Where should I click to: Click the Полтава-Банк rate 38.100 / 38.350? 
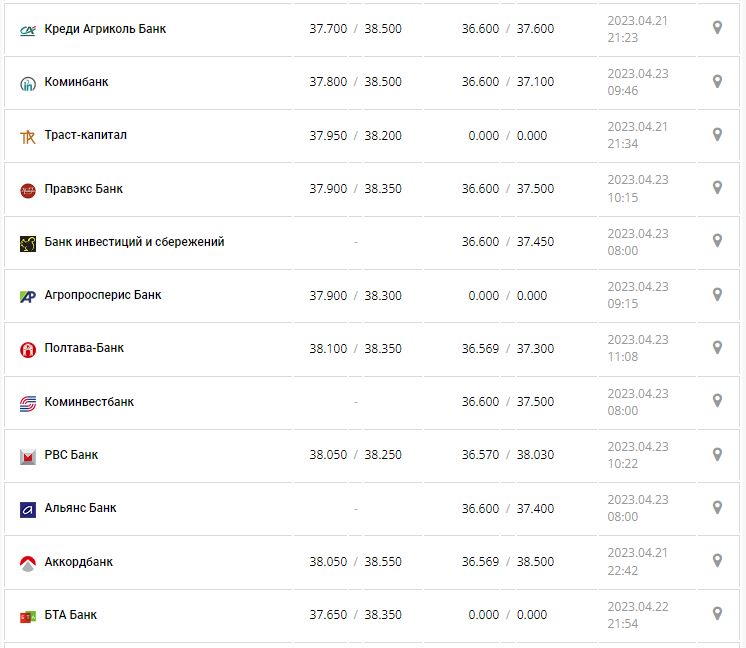point(355,348)
